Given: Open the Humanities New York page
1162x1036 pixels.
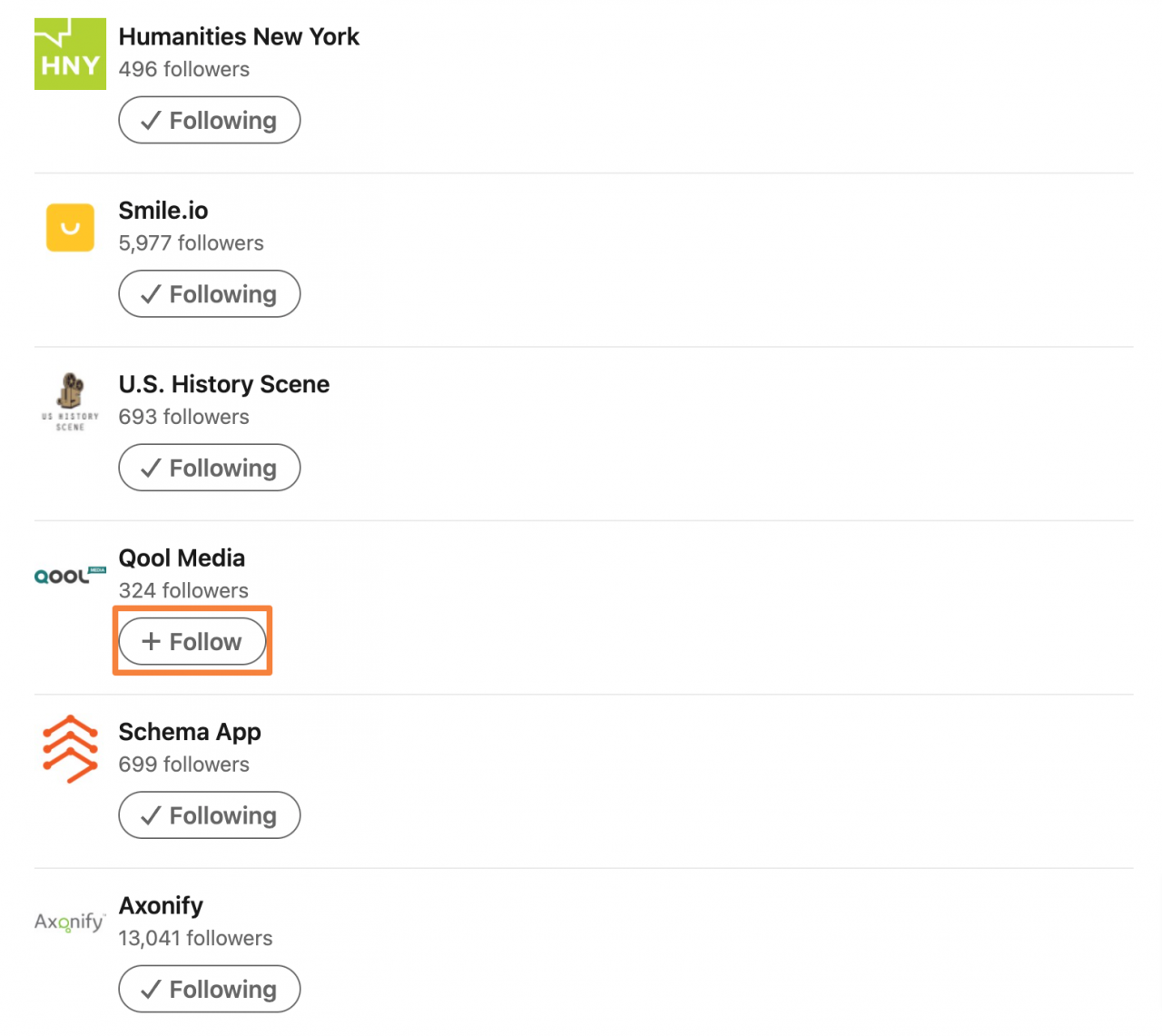Looking at the screenshot, I should point(239,36).
